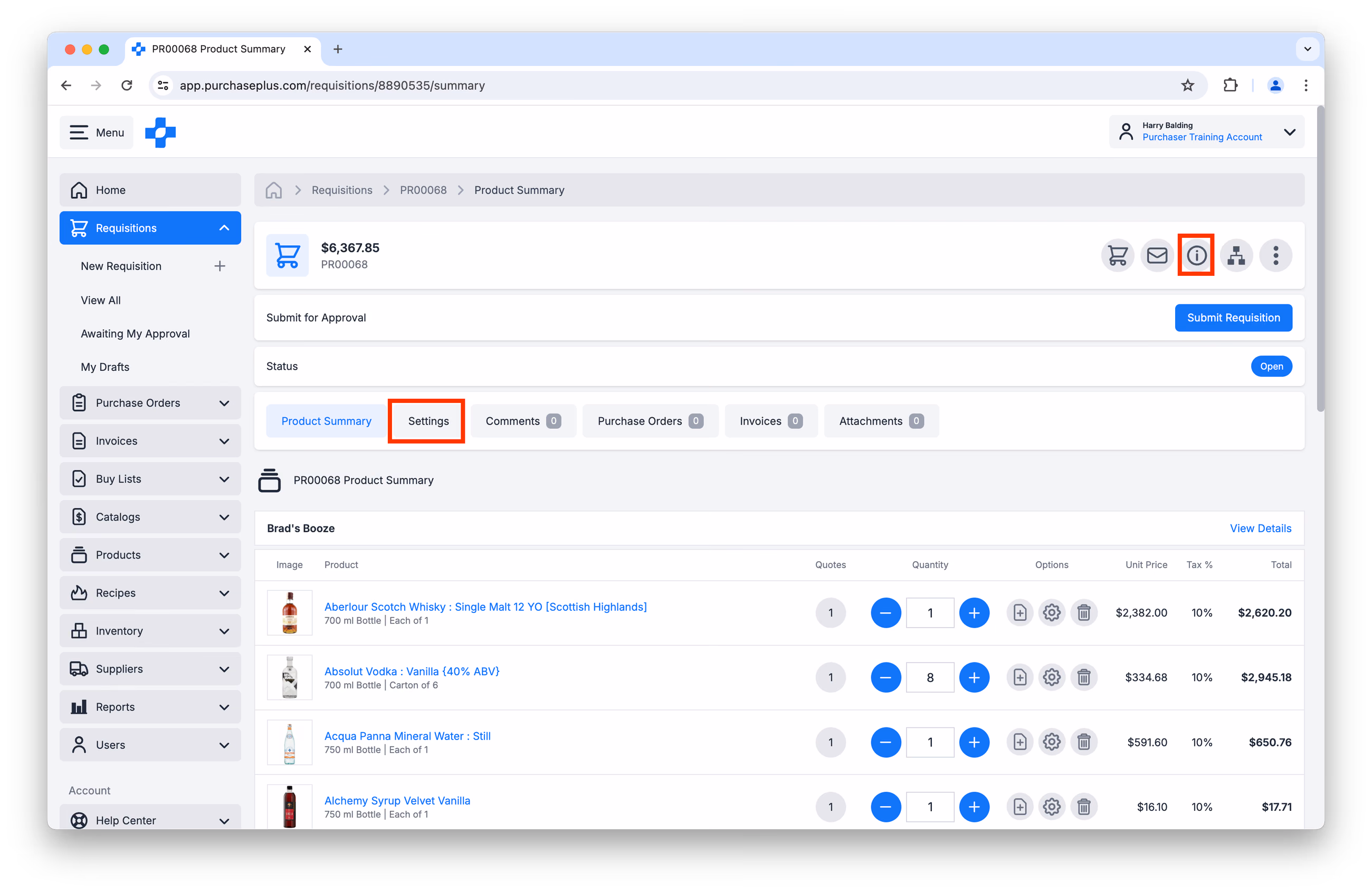Open settings gear for Acqua Panna
This screenshot has width=1372, height=892.
1052,742
